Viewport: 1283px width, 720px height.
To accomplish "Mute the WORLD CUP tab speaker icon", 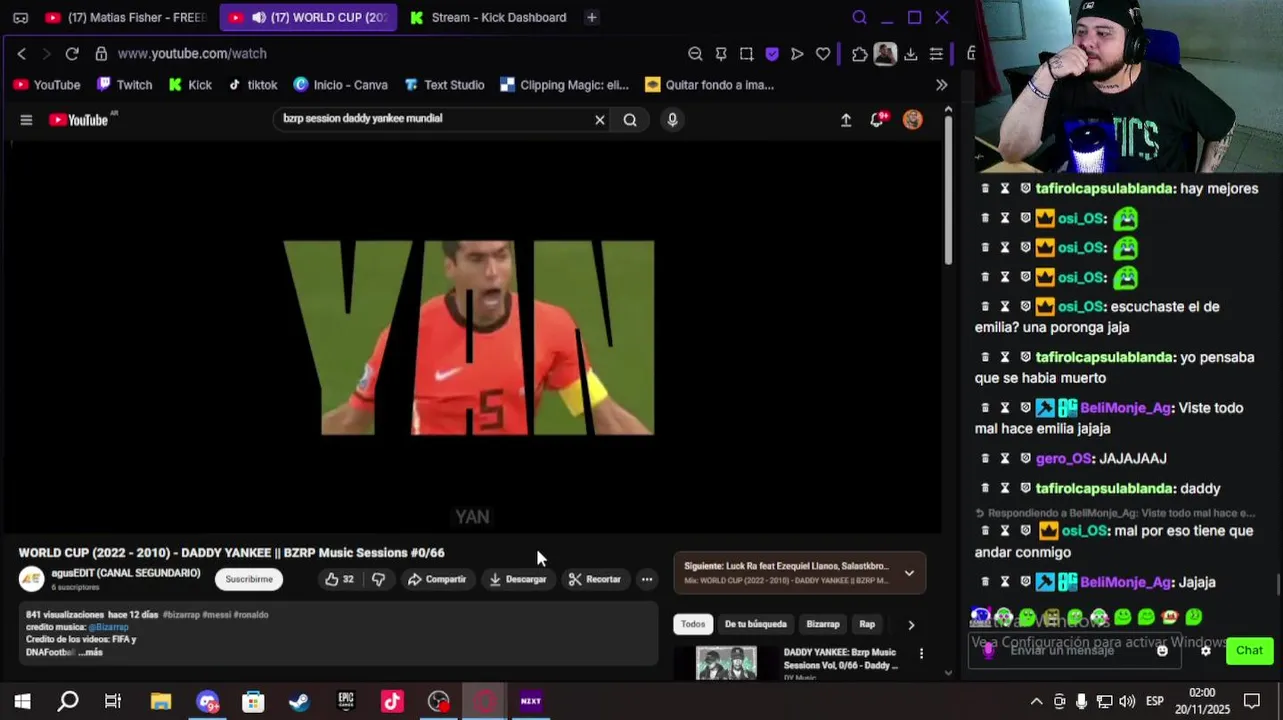I will [x=259, y=17].
